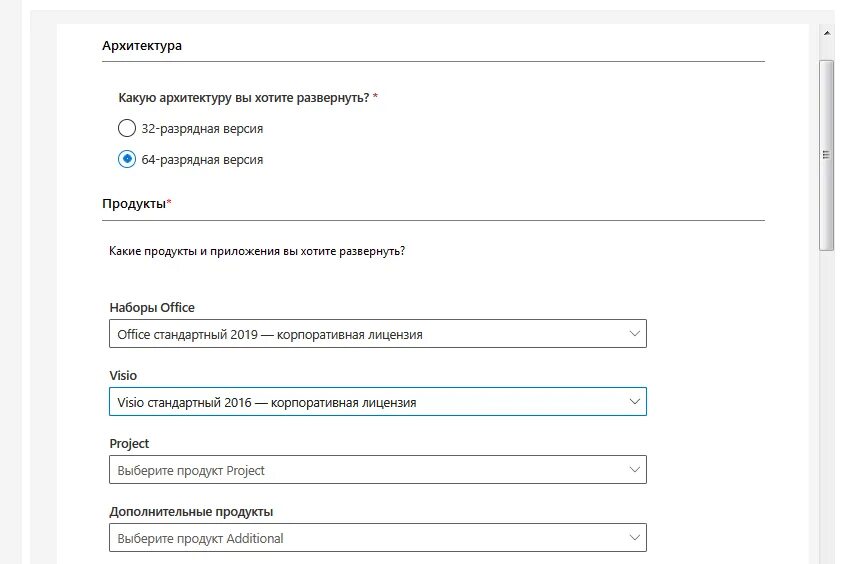Screen dimensions: 843x564
Task: Click the 32-разрядная версия label text
Action: [x=202, y=129]
